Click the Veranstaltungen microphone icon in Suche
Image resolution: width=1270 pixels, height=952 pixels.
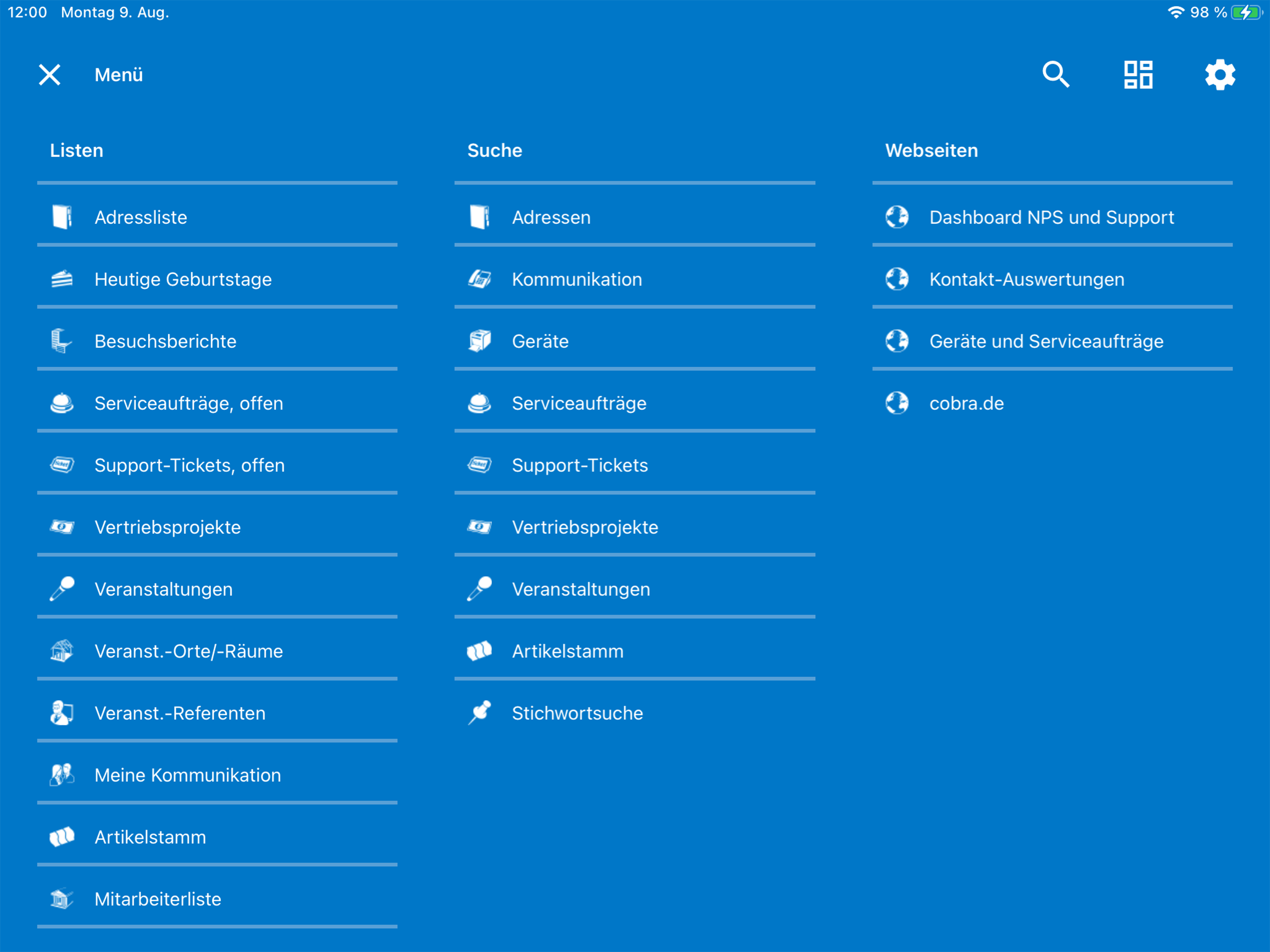[479, 589]
